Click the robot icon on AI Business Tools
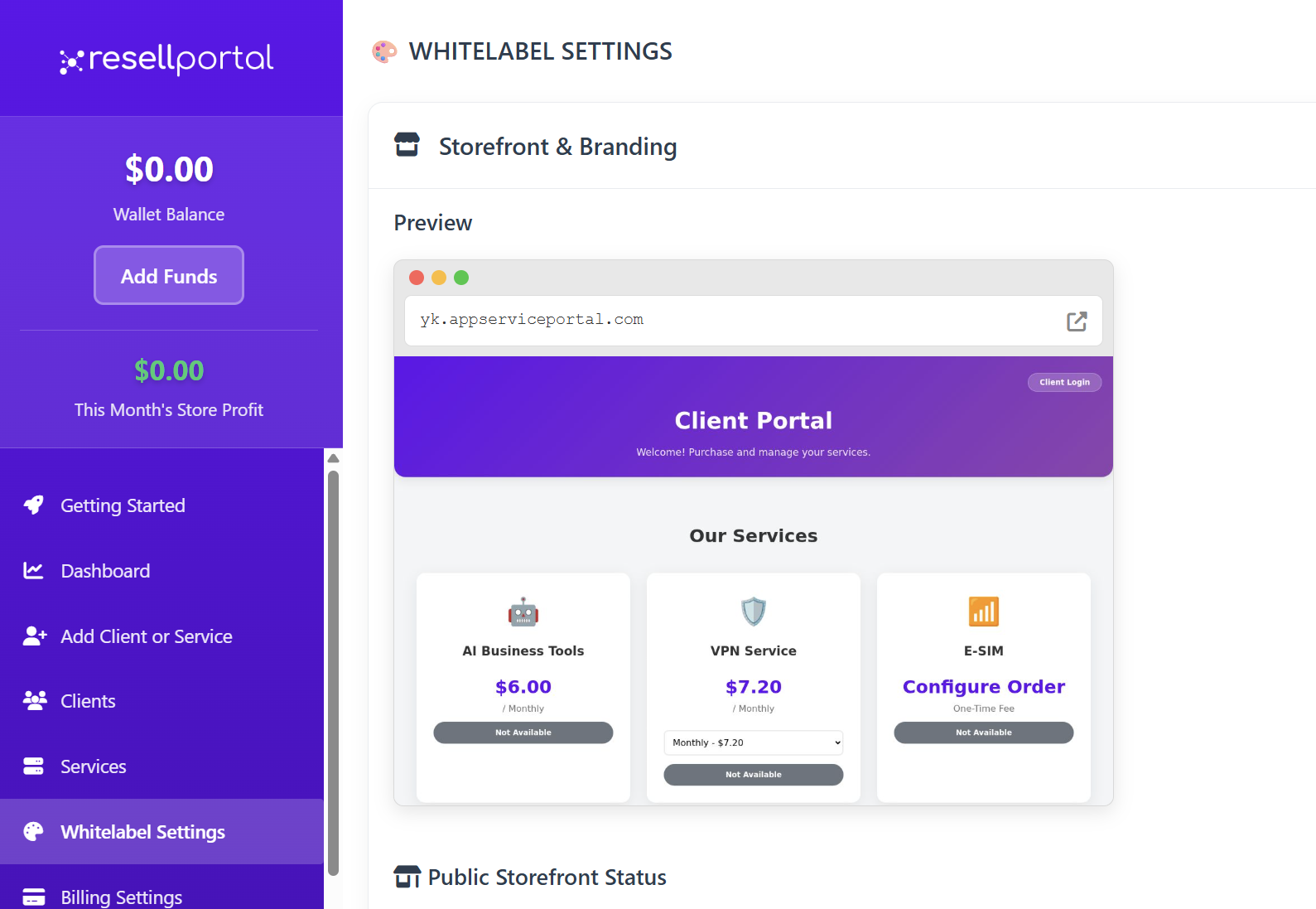The width and height of the screenshot is (1316, 909). click(x=523, y=613)
